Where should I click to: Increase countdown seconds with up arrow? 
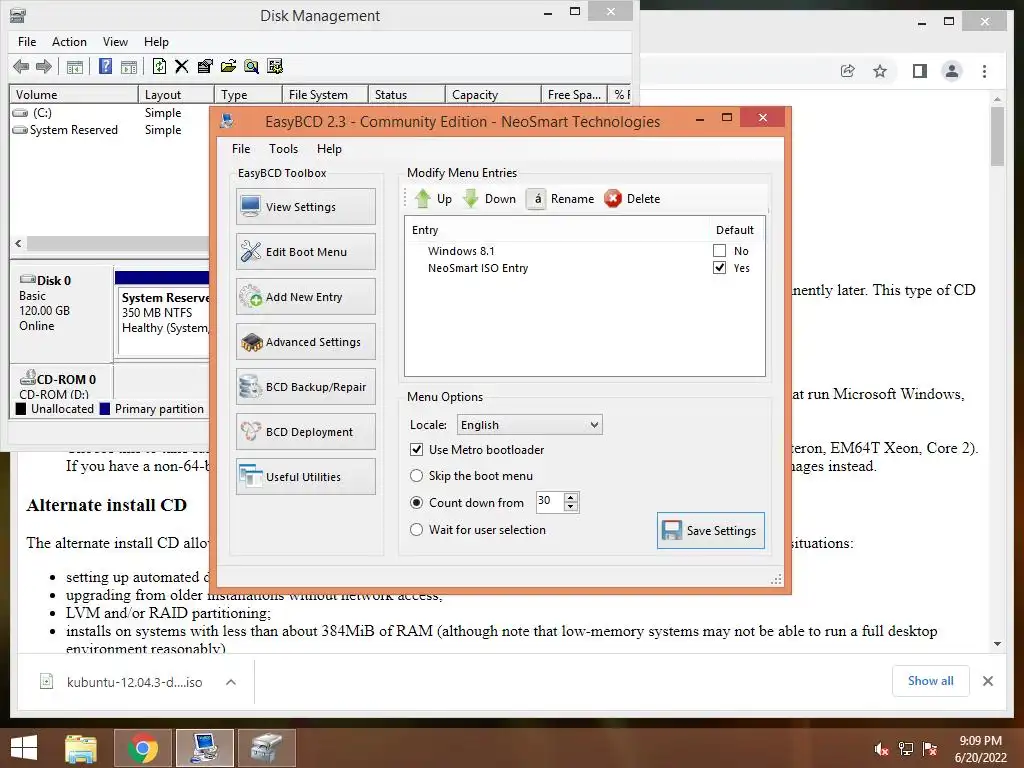(x=571, y=498)
